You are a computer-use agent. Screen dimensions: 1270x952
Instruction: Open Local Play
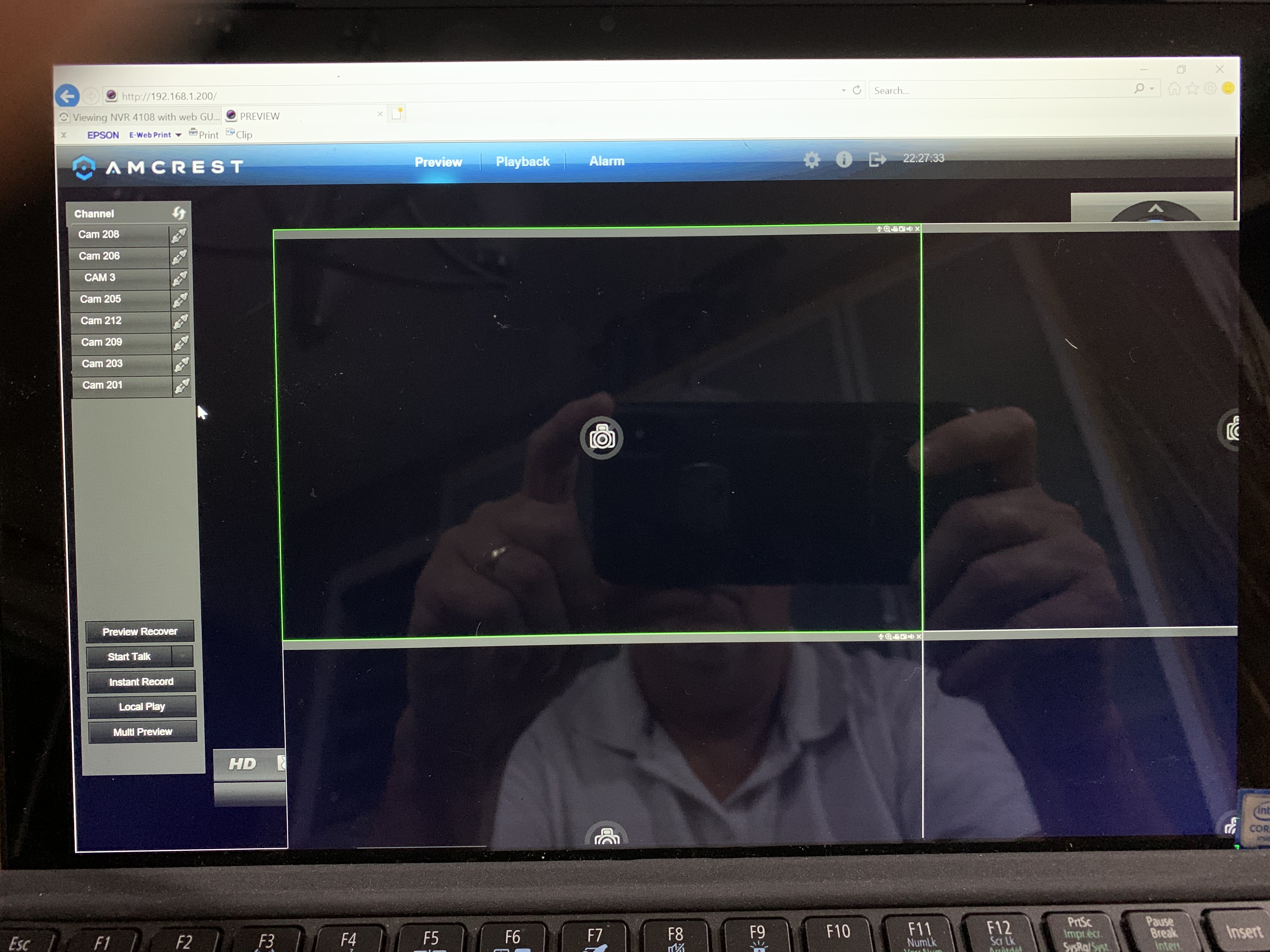coord(142,707)
